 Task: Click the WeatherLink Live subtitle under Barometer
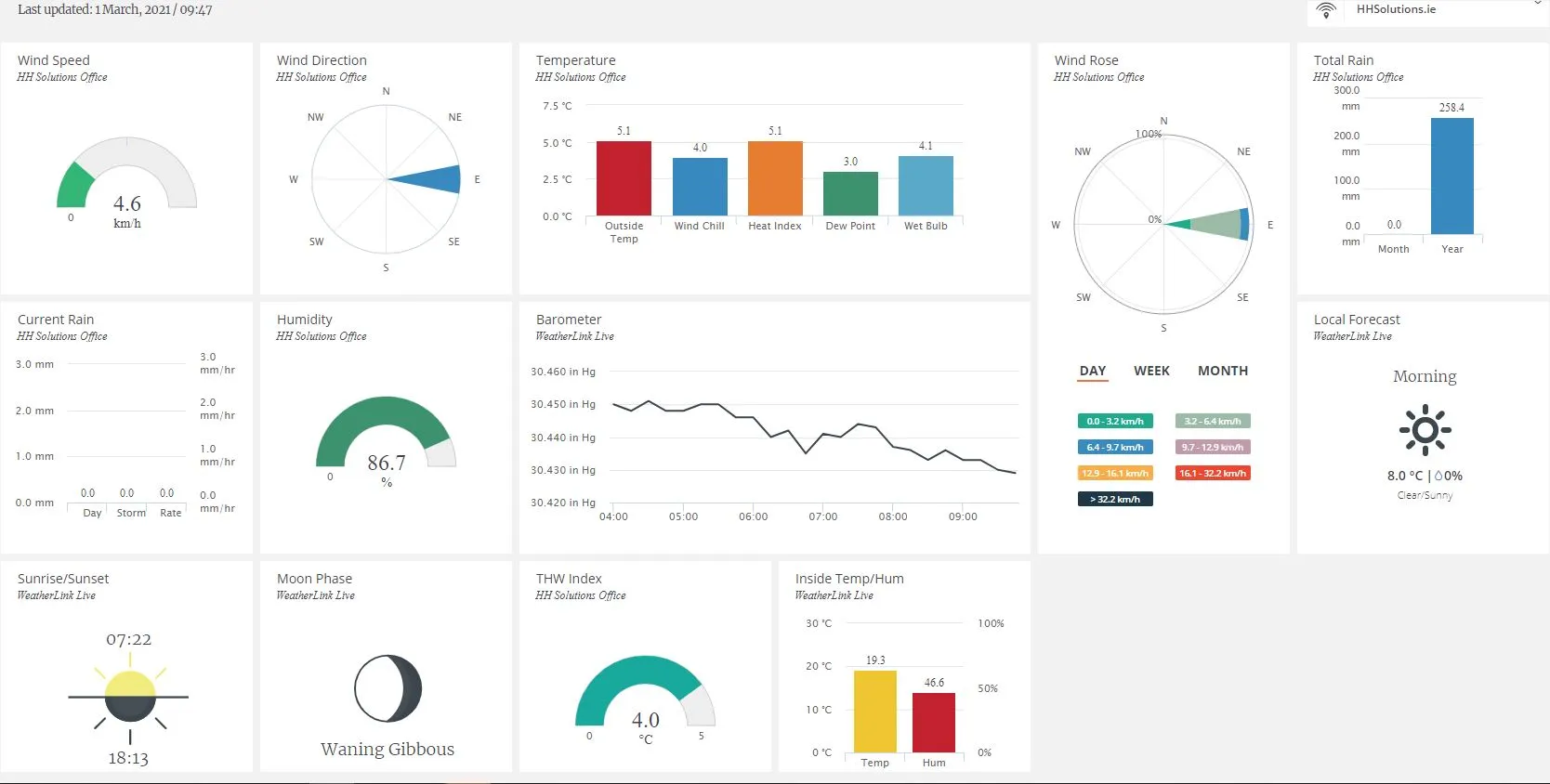coord(574,336)
